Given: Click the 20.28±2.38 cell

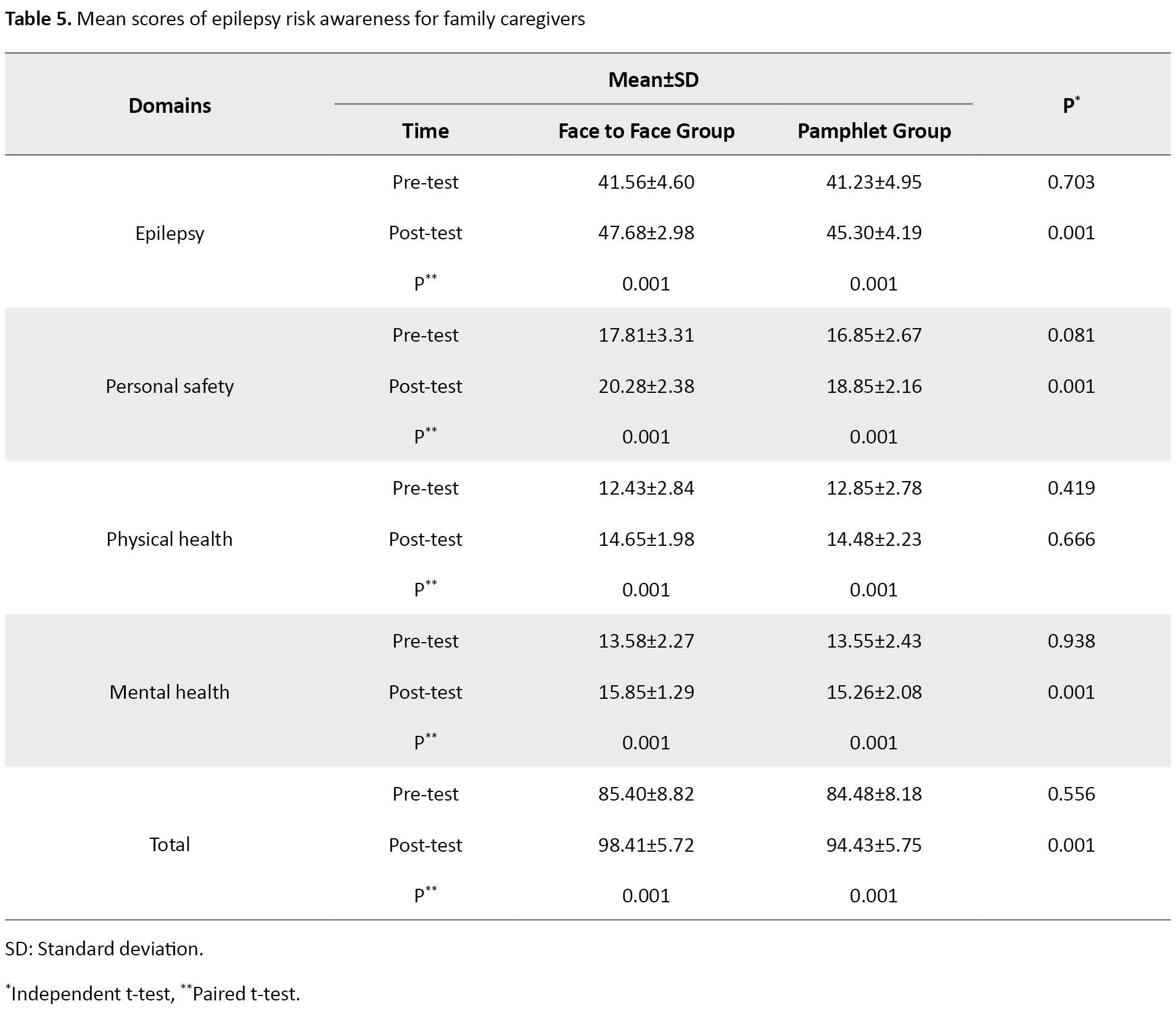Looking at the screenshot, I should (646, 386).
